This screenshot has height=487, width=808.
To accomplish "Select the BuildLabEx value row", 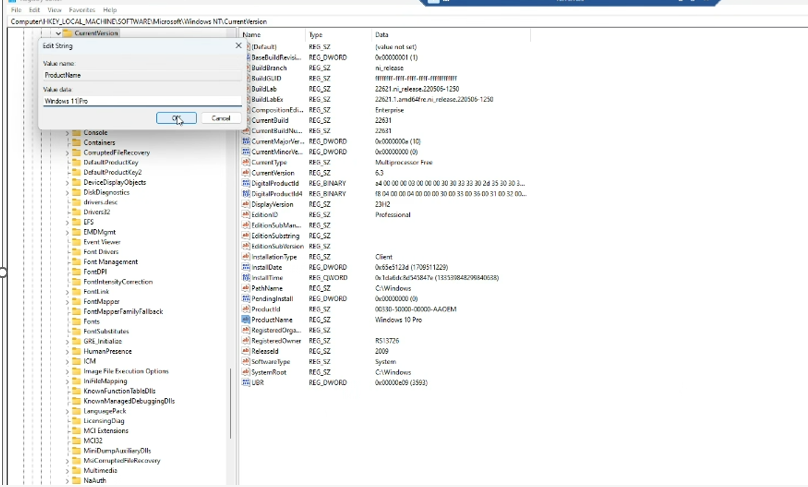I will pos(385,99).
